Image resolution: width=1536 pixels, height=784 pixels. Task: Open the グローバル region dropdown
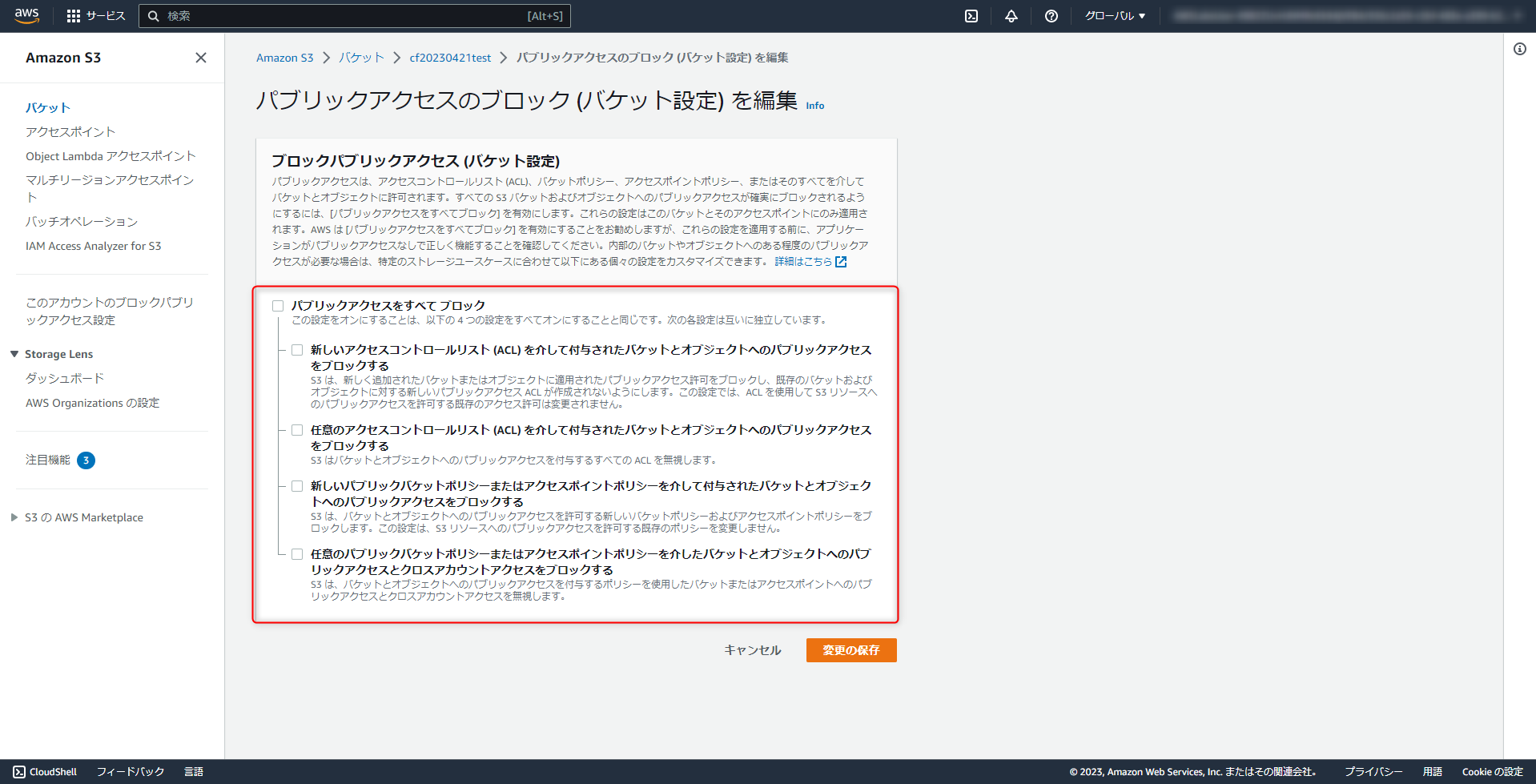click(1115, 15)
